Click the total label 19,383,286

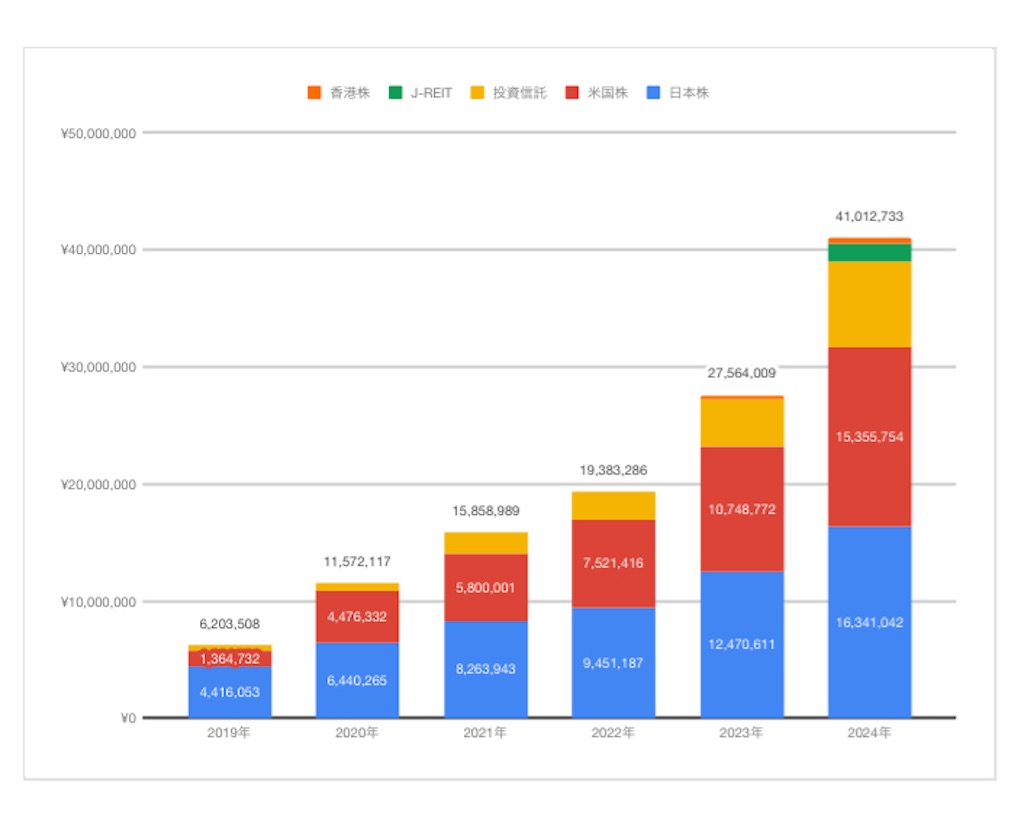(613, 470)
